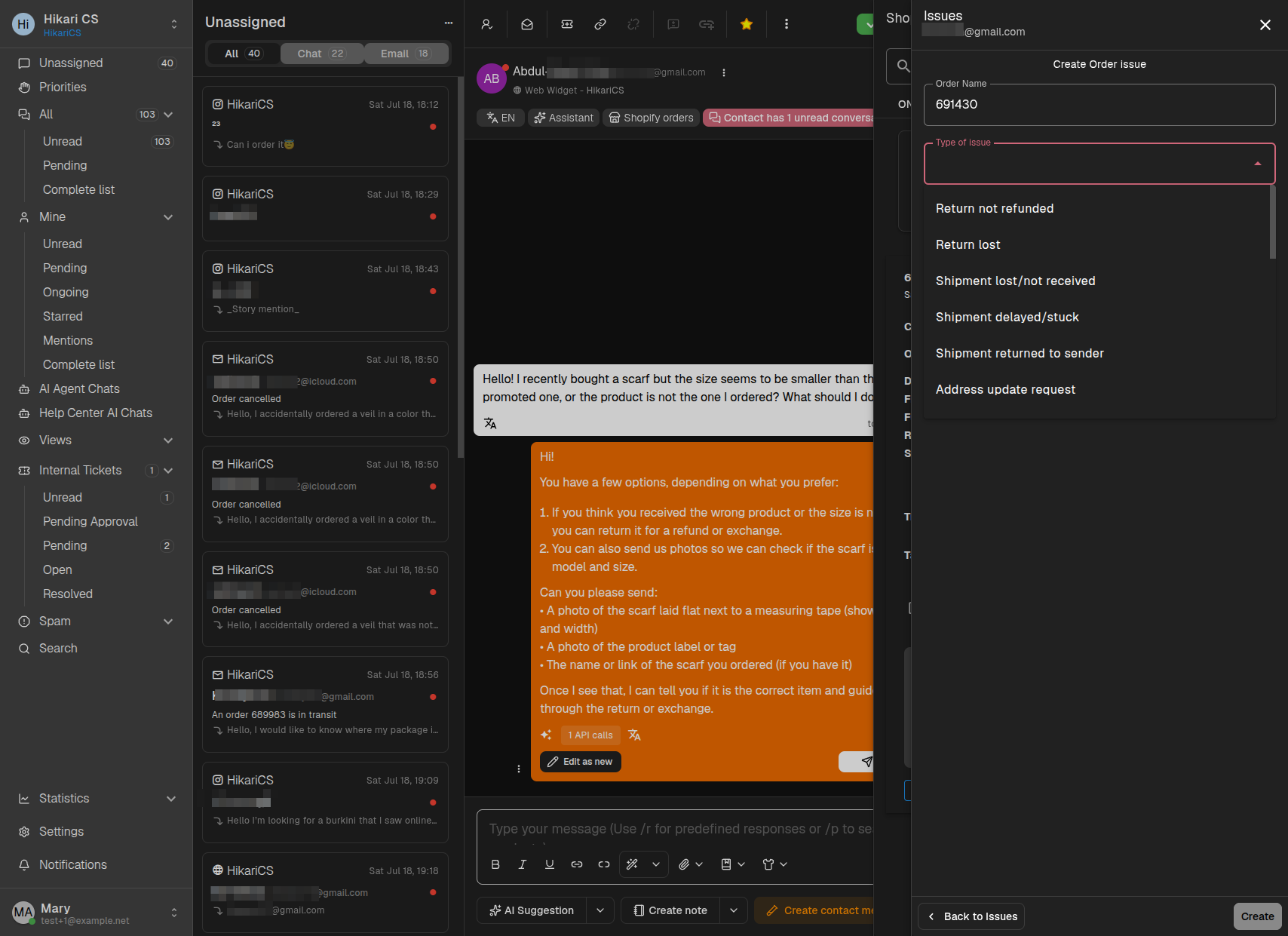
Task: Click the Shopify orders tag
Action: [651, 118]
